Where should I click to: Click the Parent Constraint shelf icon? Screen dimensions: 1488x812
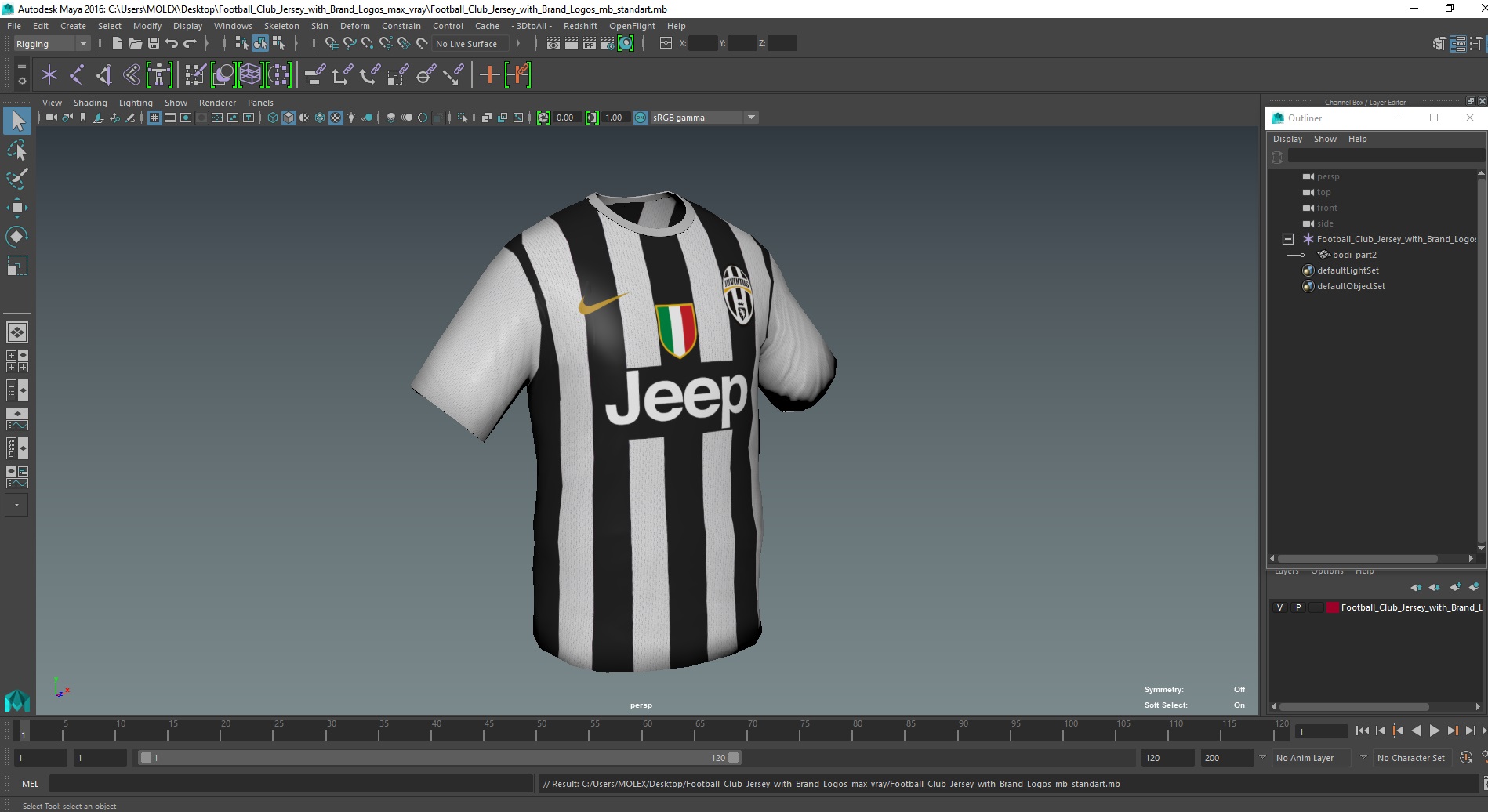pos(314,75)
